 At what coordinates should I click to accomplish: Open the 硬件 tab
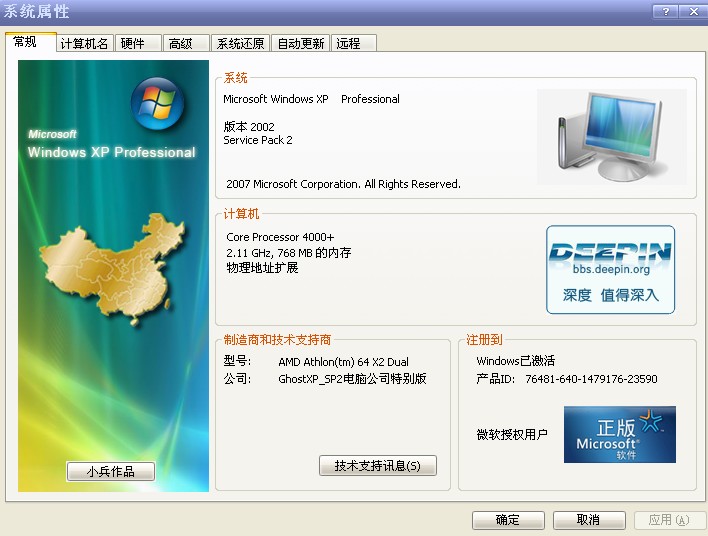click(138, 43)
